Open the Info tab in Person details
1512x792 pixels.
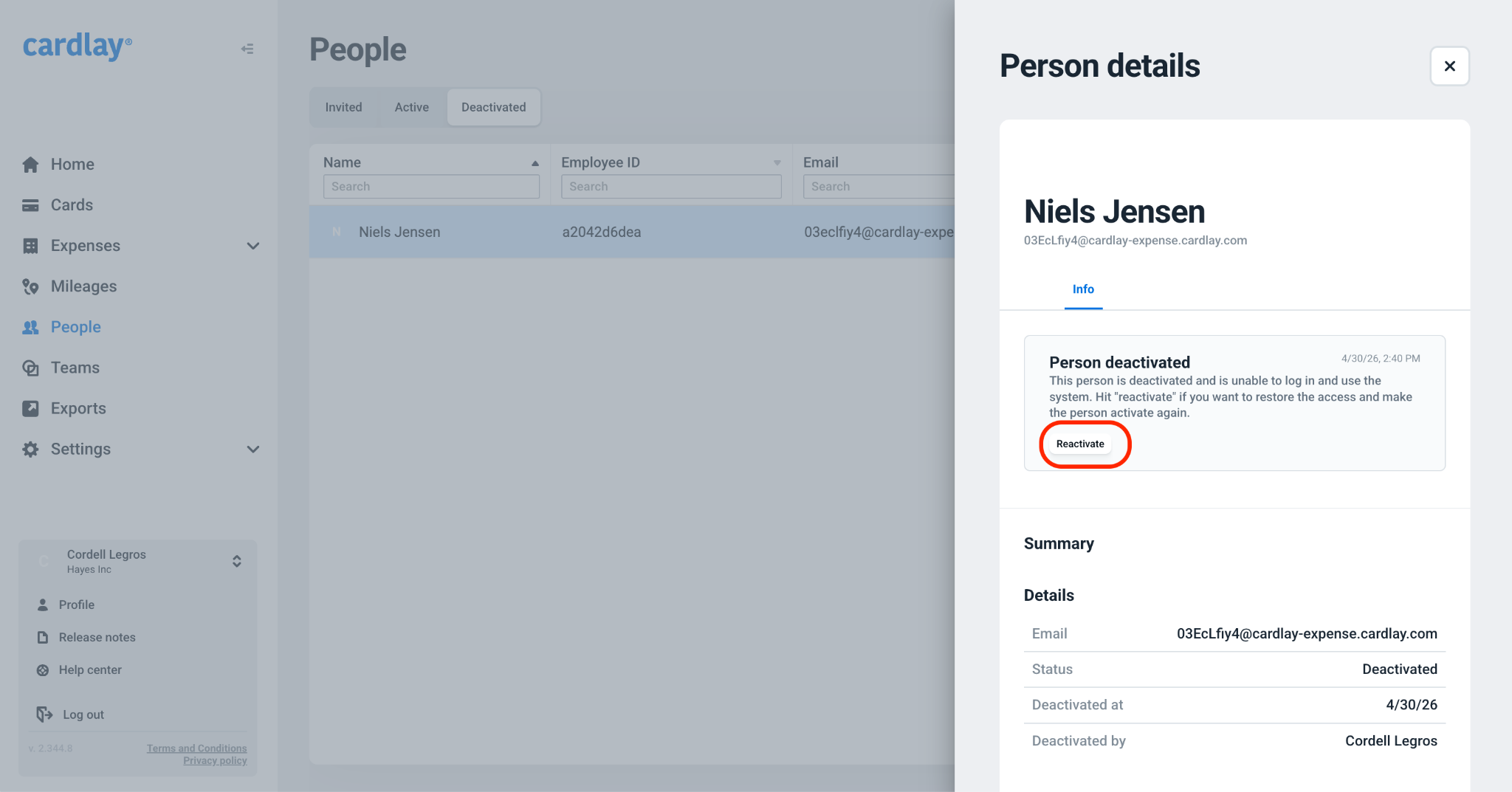click(1083, 289)
